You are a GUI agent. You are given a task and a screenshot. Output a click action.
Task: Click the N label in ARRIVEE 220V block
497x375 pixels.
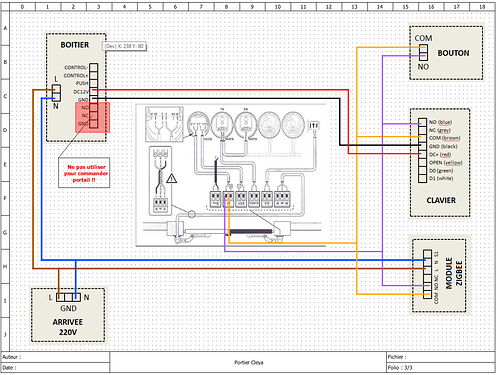(86, 297)
